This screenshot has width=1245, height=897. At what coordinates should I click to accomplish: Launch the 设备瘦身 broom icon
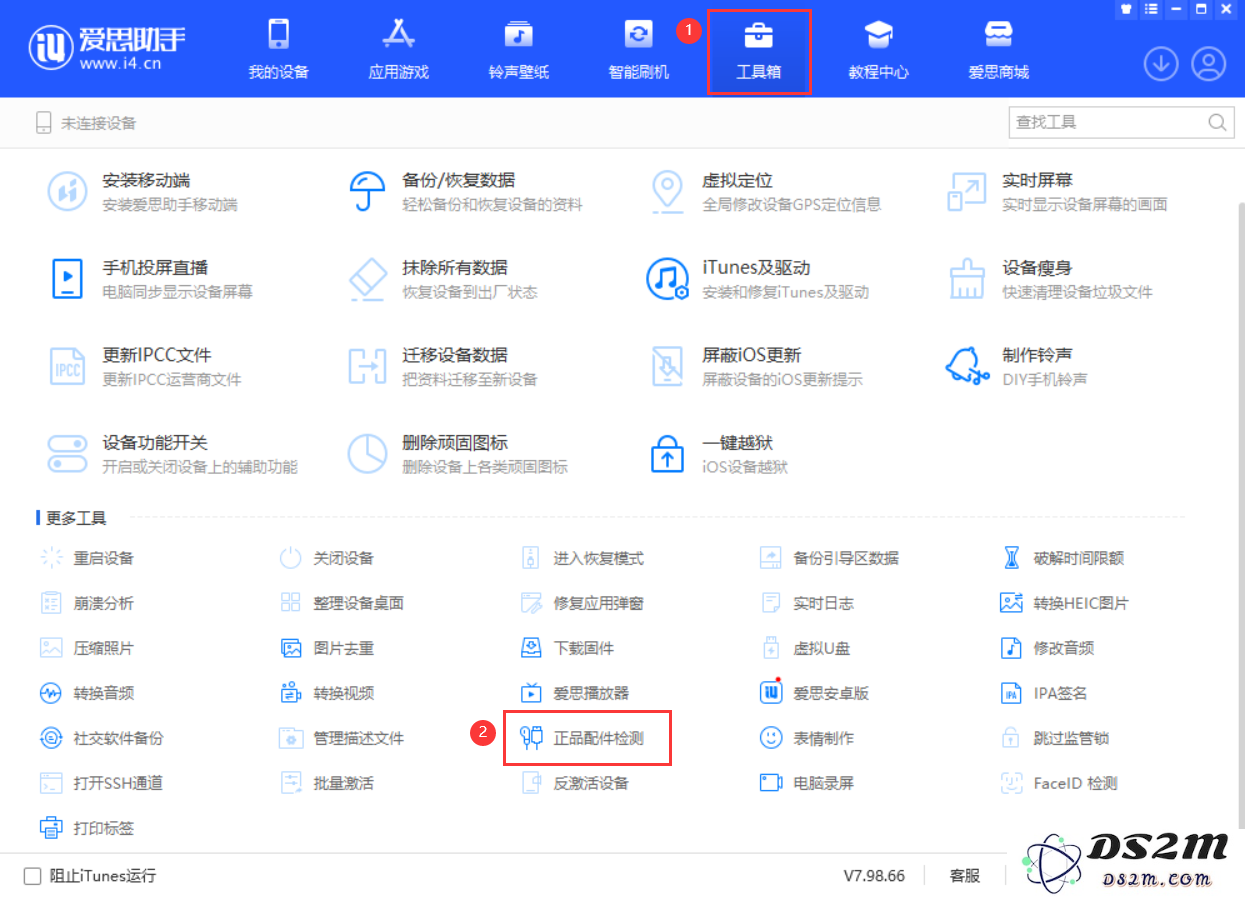pyautogui.click(x=967, y=278)
